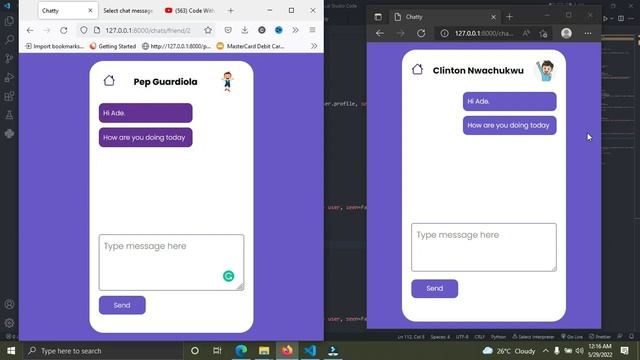The image size is (640, 360).
Task: Switch to the Select chat message tab
Action: tap(128, 11)
